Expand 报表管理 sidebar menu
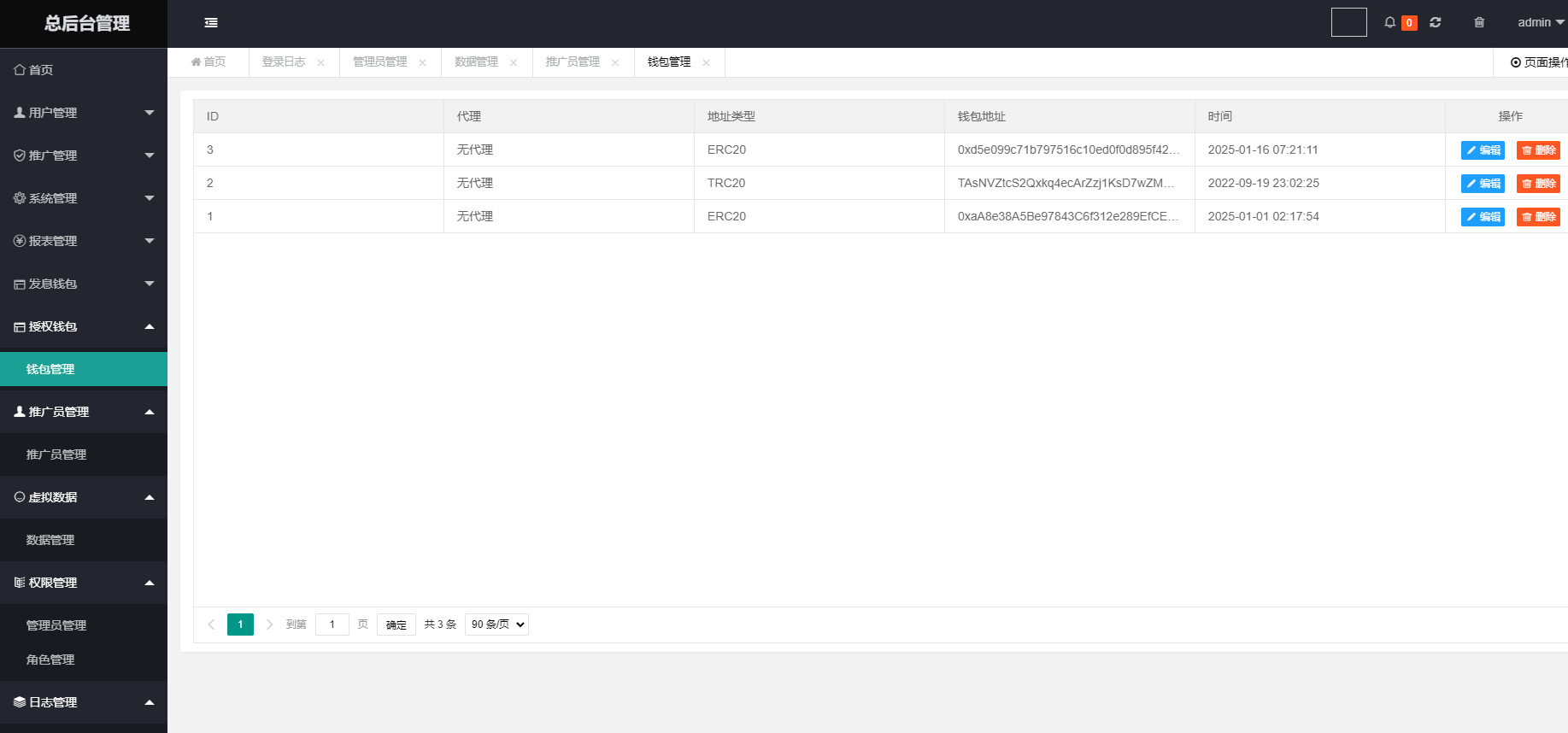This screenshot has width=1568, height=733. [x=84, y=241]
